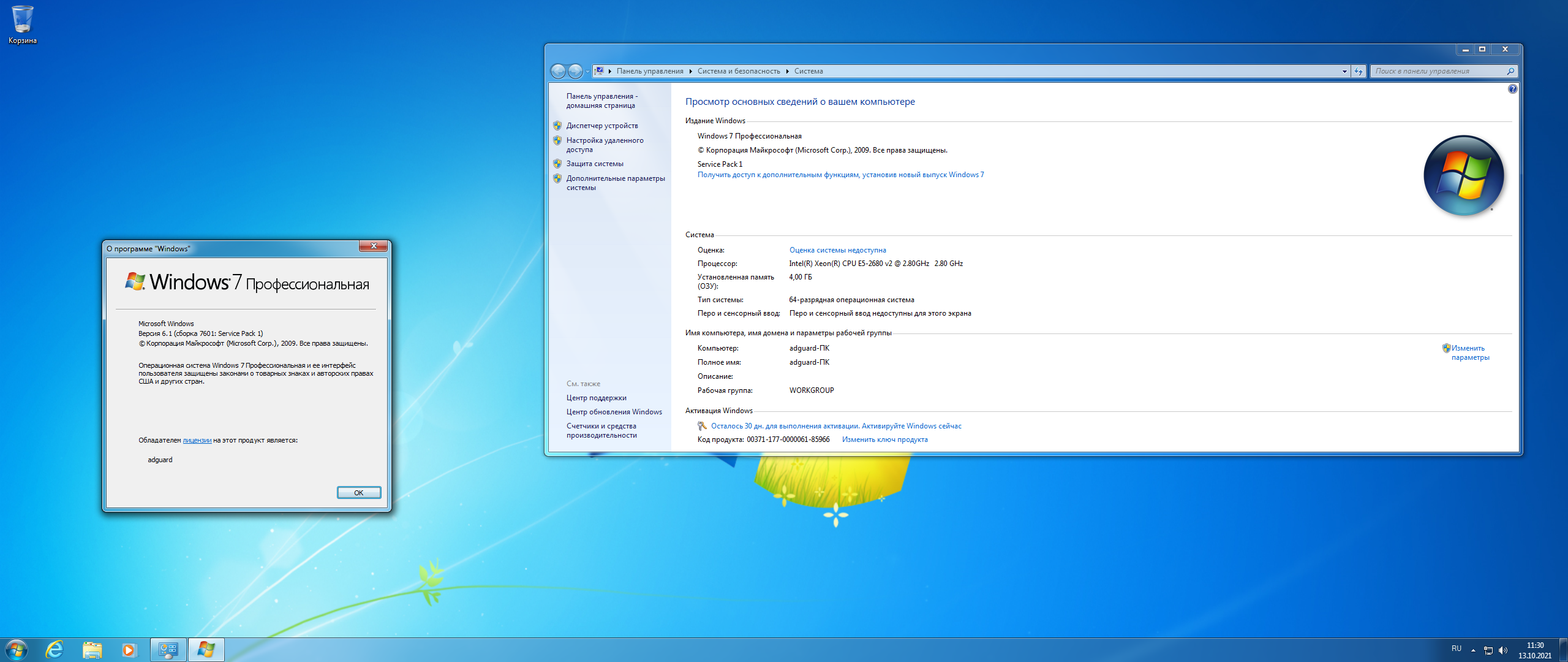This screenshot has width=1568, height=662.
Task: Open the volume speaker tray icon
Action: point(1502,650)
